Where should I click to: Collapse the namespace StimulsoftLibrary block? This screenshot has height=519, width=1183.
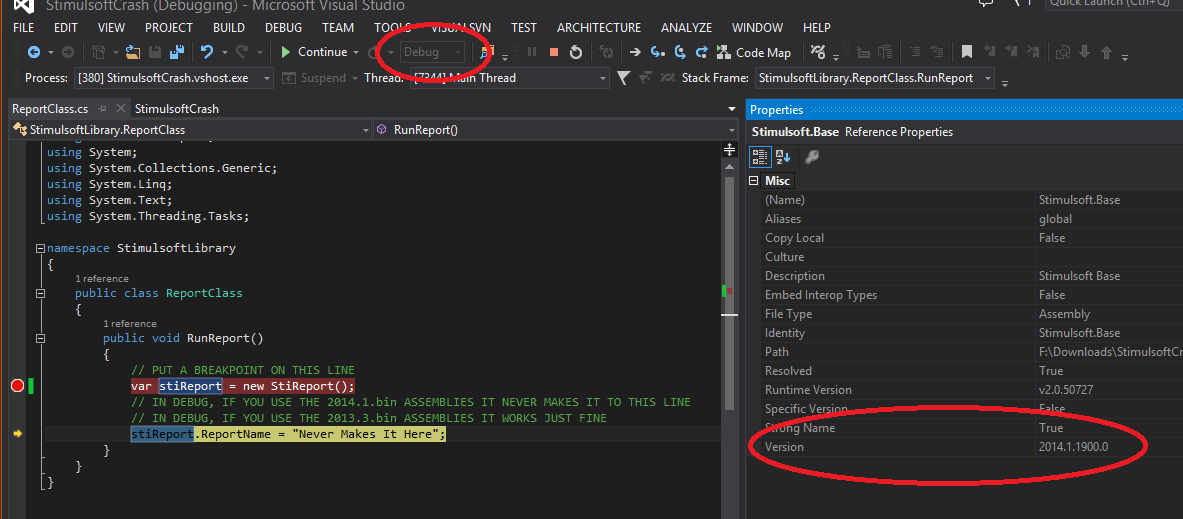point(40,248)
